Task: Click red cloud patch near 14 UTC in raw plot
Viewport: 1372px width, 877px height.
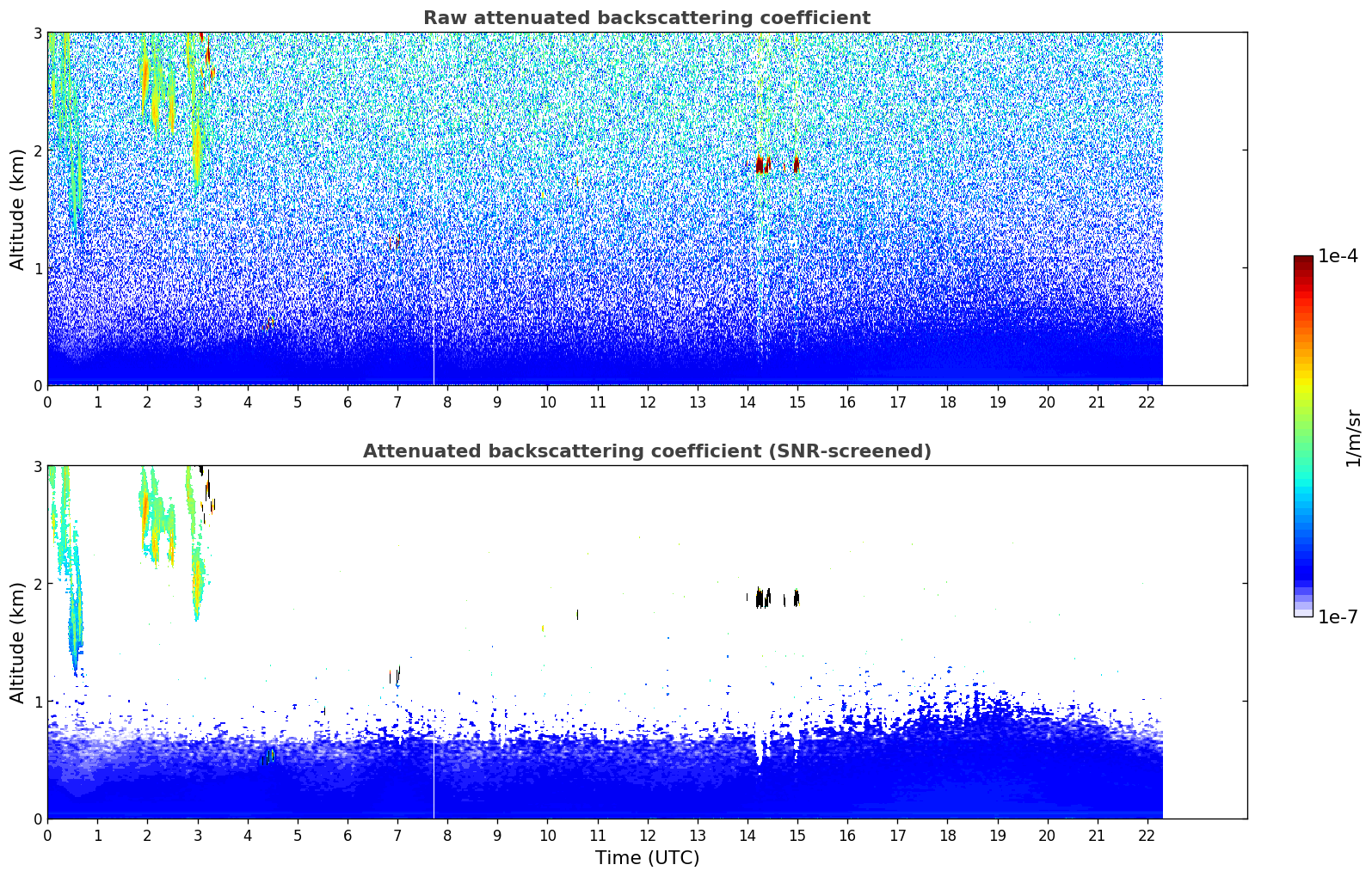Action: pos(760,164)
